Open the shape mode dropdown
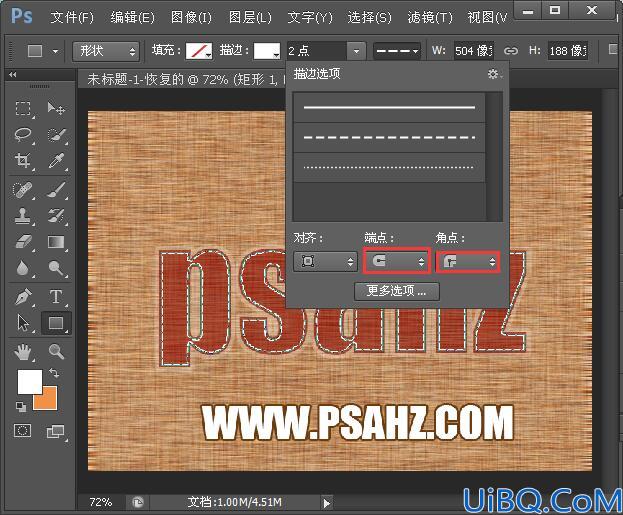The width and height of the screenshot is (623, 515). (106, 51)
